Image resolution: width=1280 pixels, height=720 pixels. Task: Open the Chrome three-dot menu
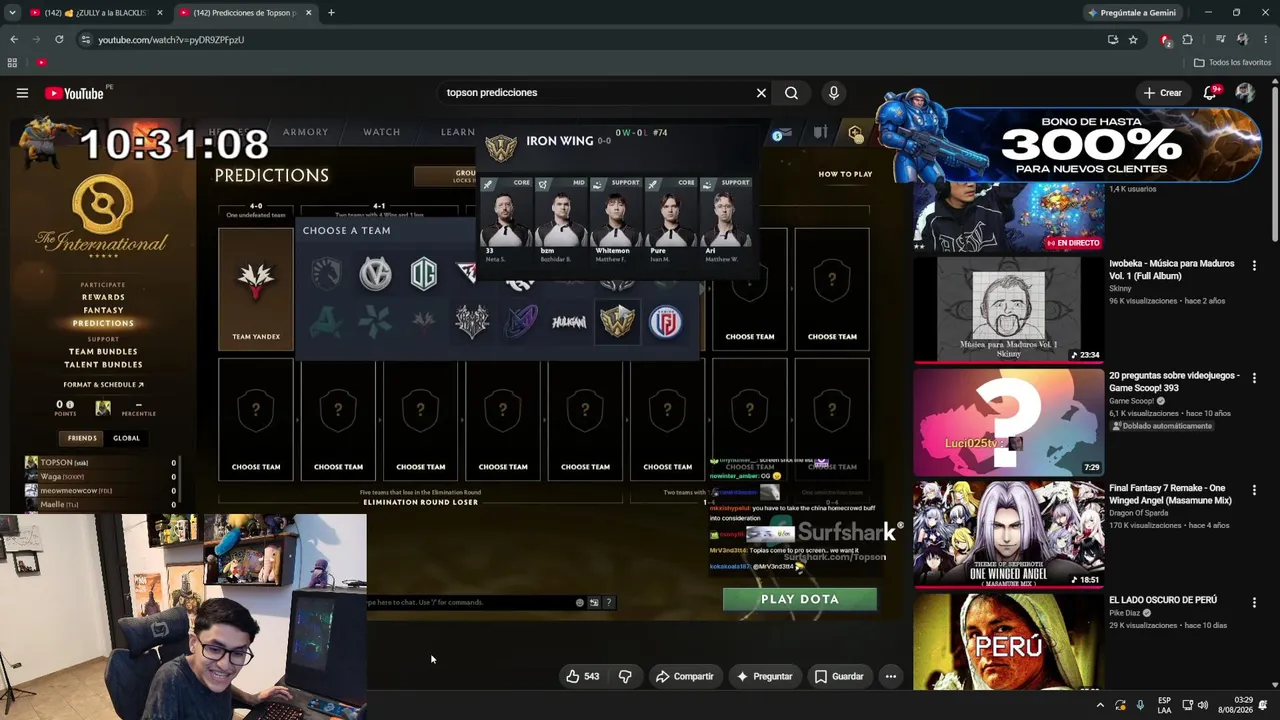pyautogui.click(x=1265, y=39)
